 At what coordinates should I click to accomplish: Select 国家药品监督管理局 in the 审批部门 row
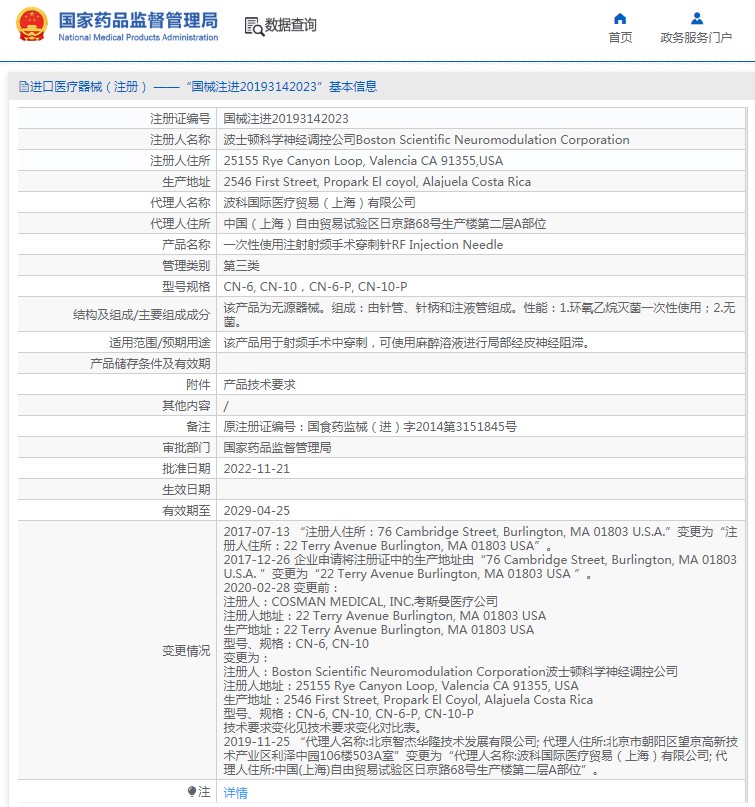coord(277,448)
